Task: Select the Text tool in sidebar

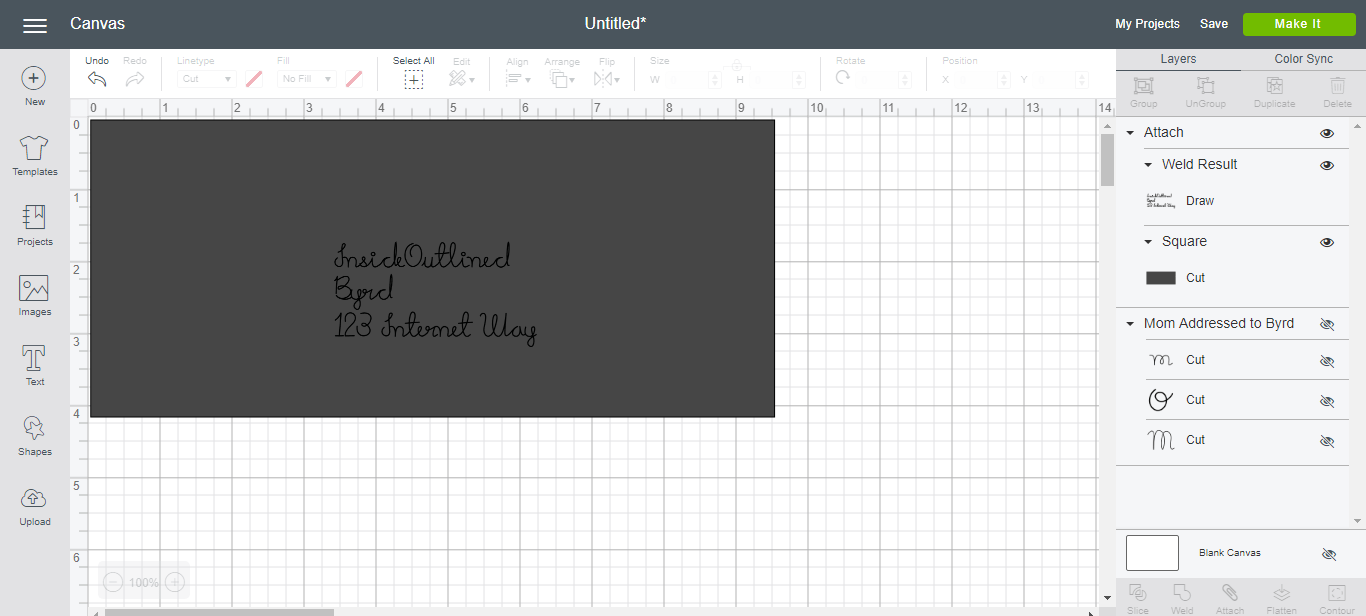Action: (x=33, y=363)
